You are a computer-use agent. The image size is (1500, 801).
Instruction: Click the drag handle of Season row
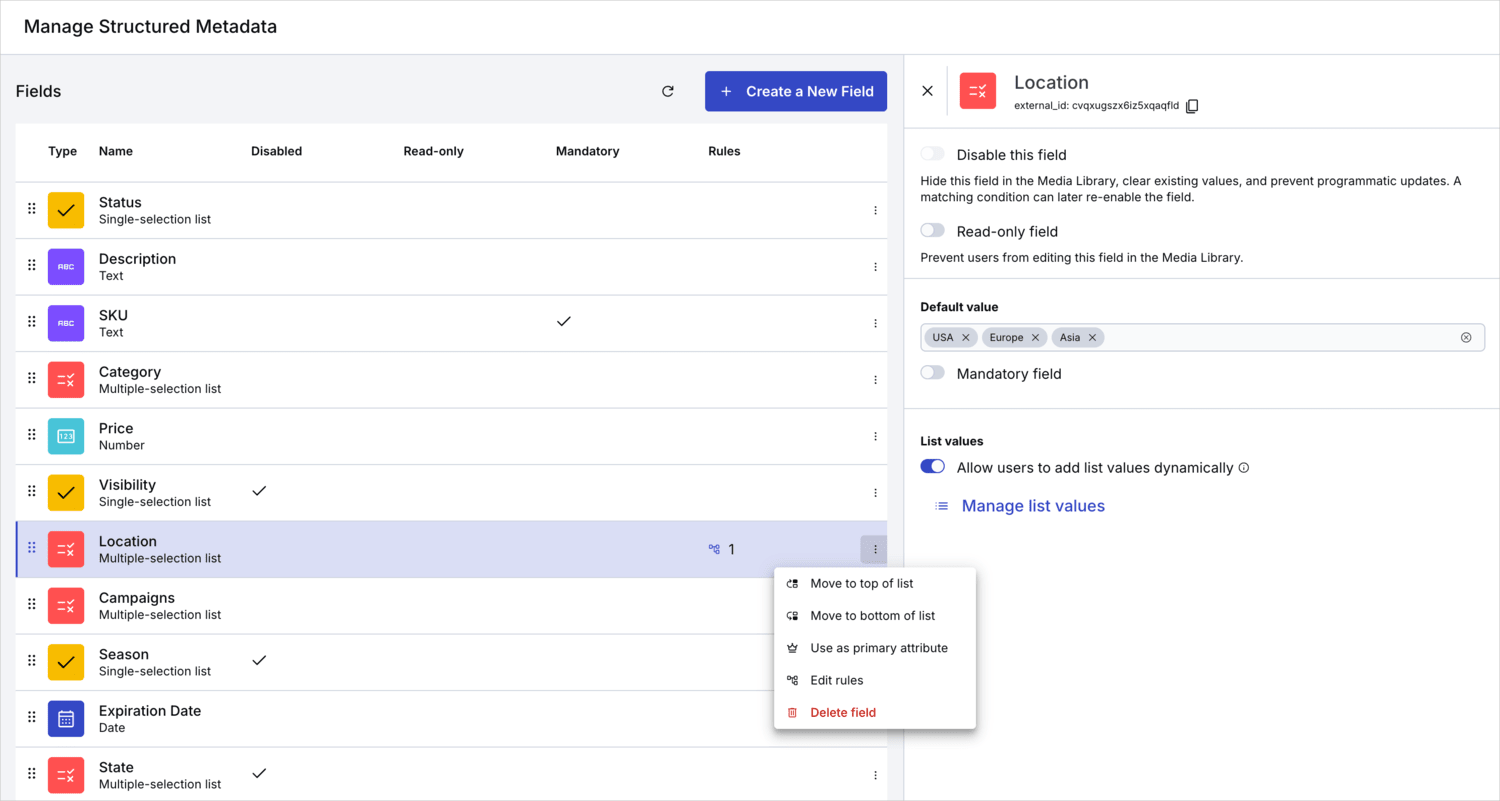point(31,661)
